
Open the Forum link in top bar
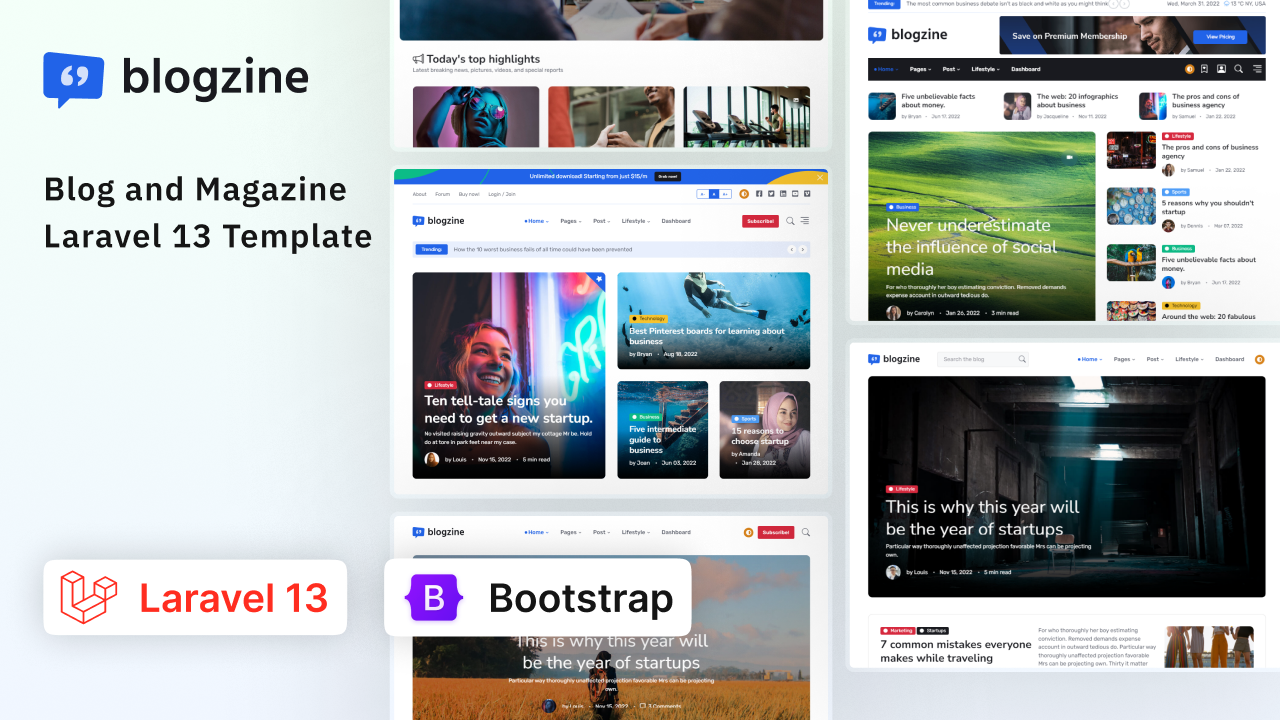442,194
